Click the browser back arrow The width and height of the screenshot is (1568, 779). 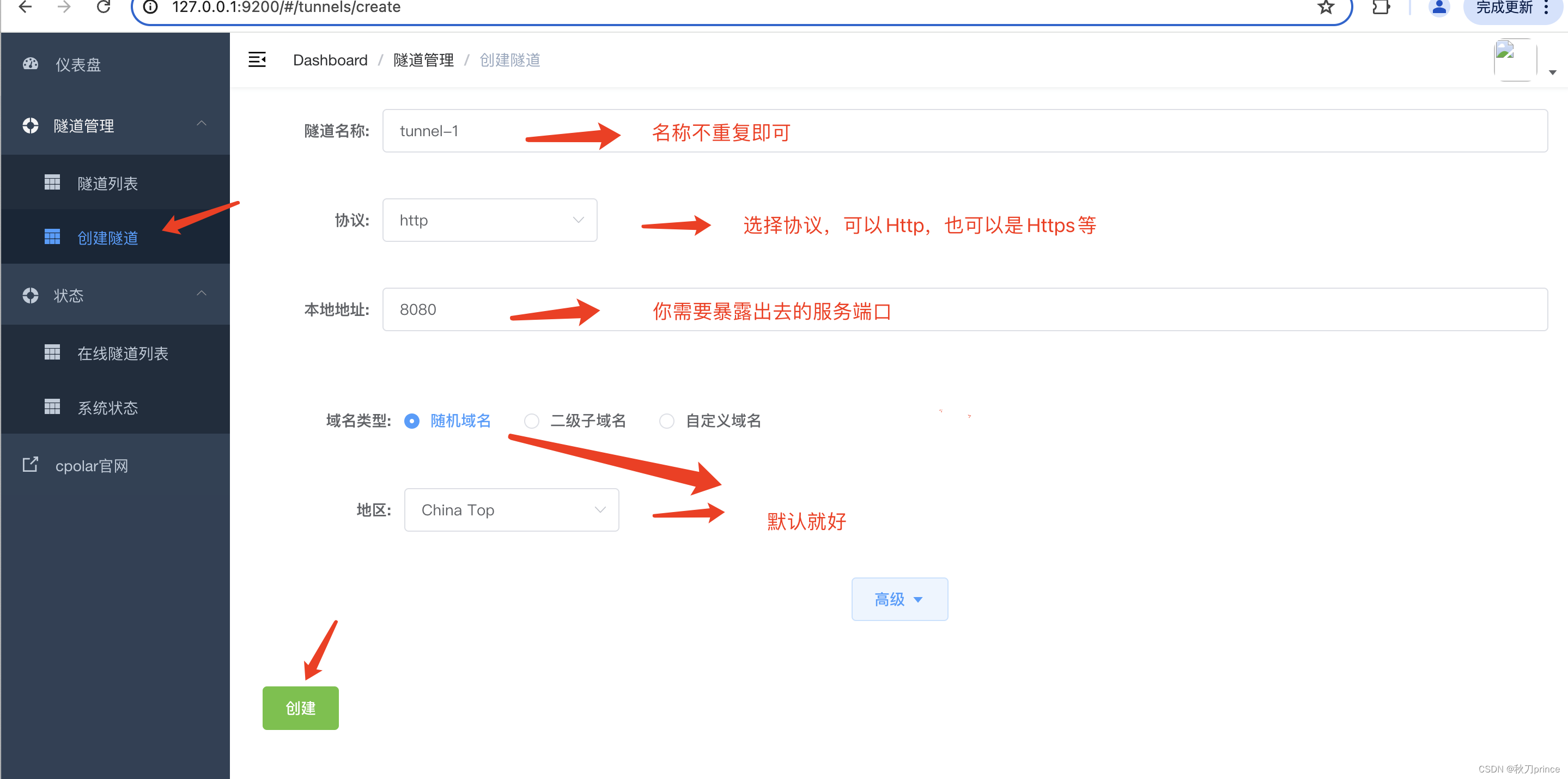click(25, 7)
